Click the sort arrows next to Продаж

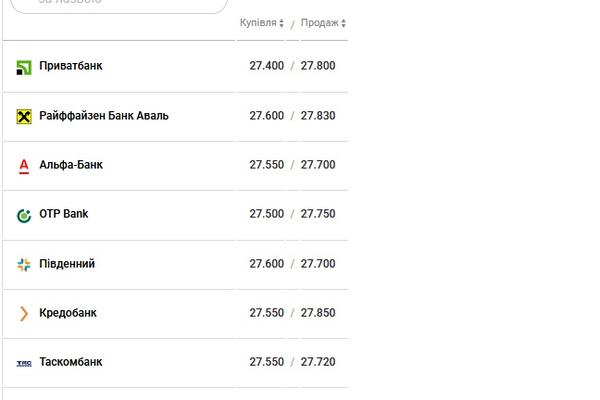(x=343, y=23)
